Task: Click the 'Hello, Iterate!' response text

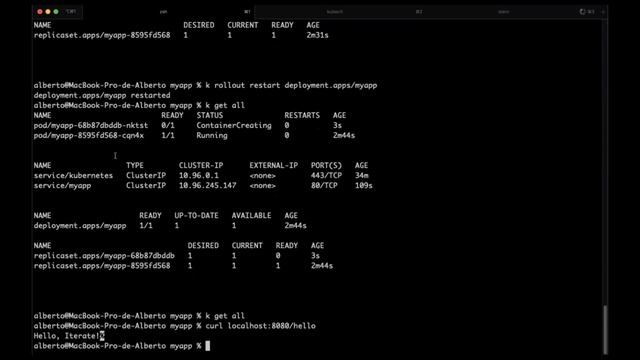Action: [67, 336]
